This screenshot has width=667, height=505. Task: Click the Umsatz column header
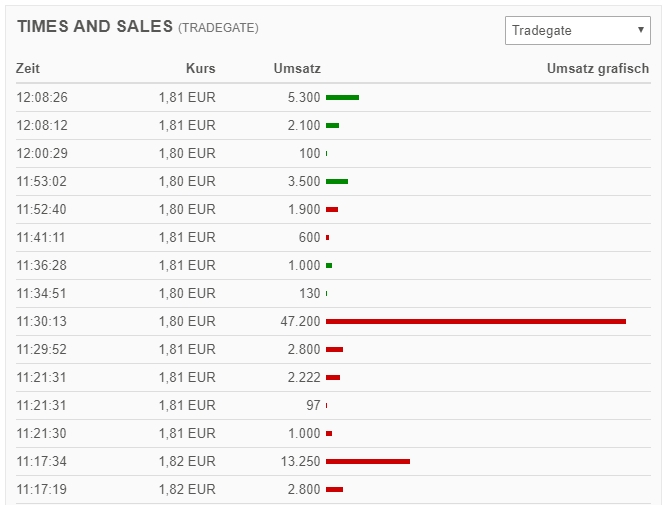297,69
